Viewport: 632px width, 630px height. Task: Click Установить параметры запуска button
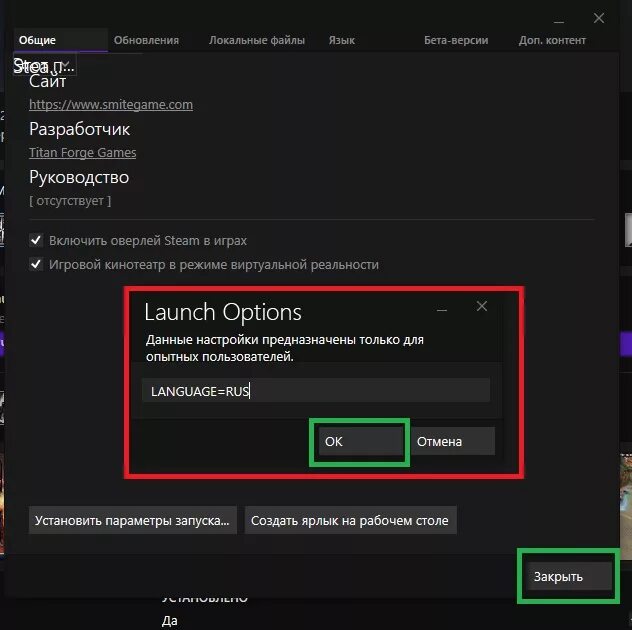click(133, 520)
